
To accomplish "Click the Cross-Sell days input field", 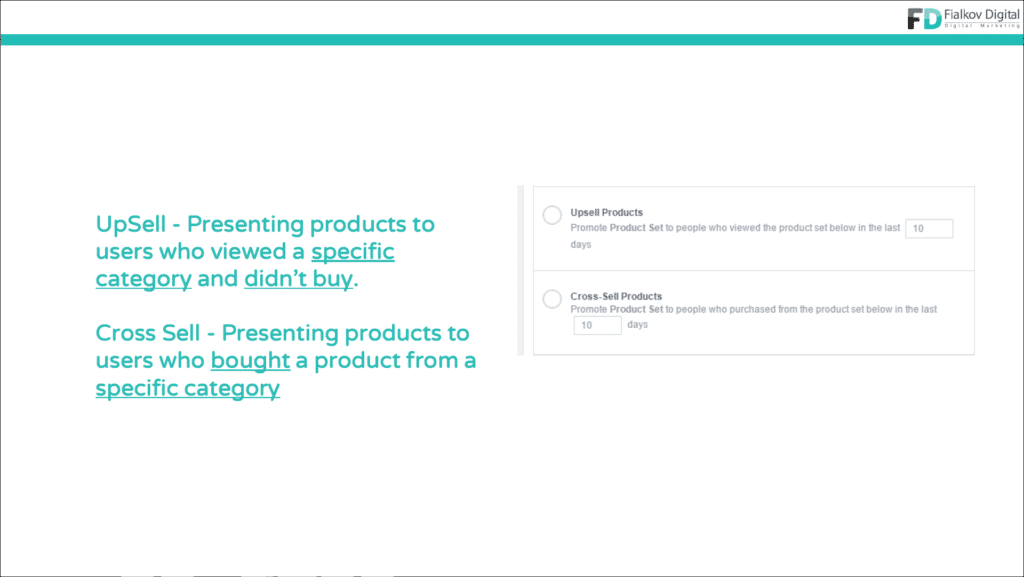I will click(598, 325).
